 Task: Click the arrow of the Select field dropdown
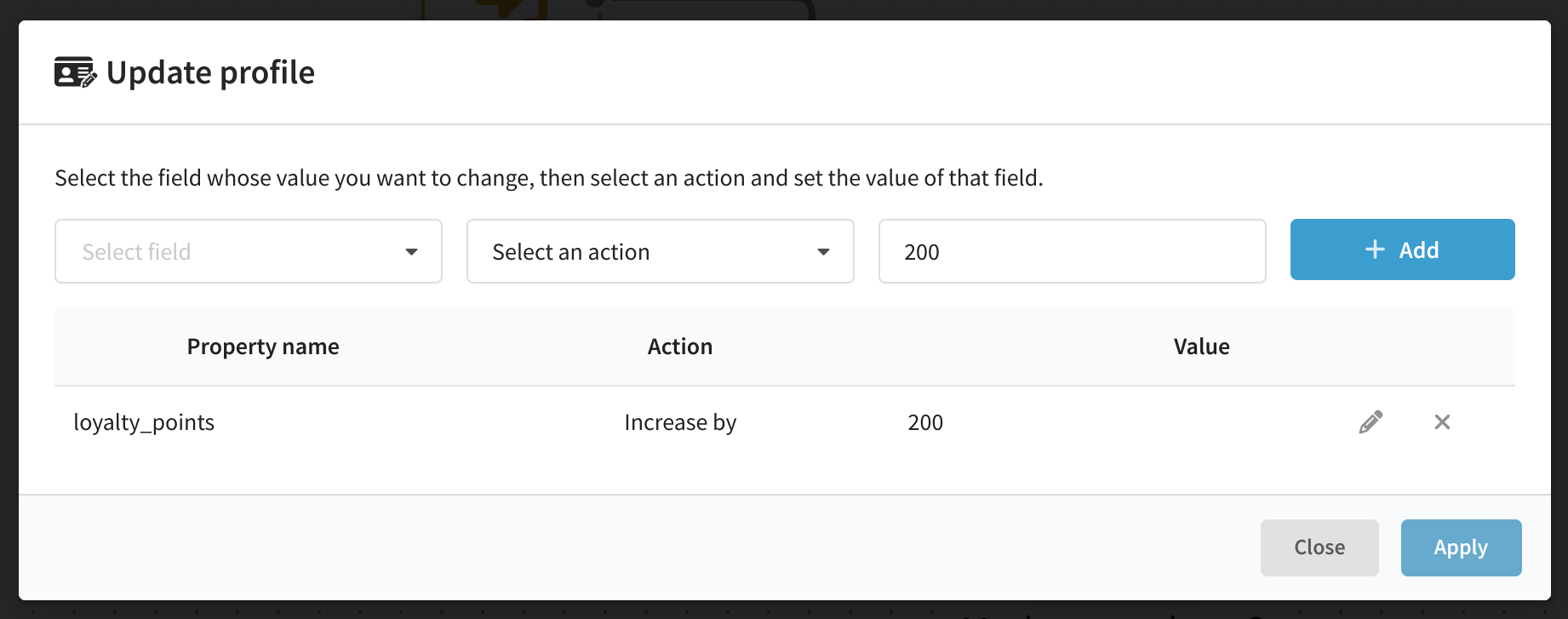411,252
